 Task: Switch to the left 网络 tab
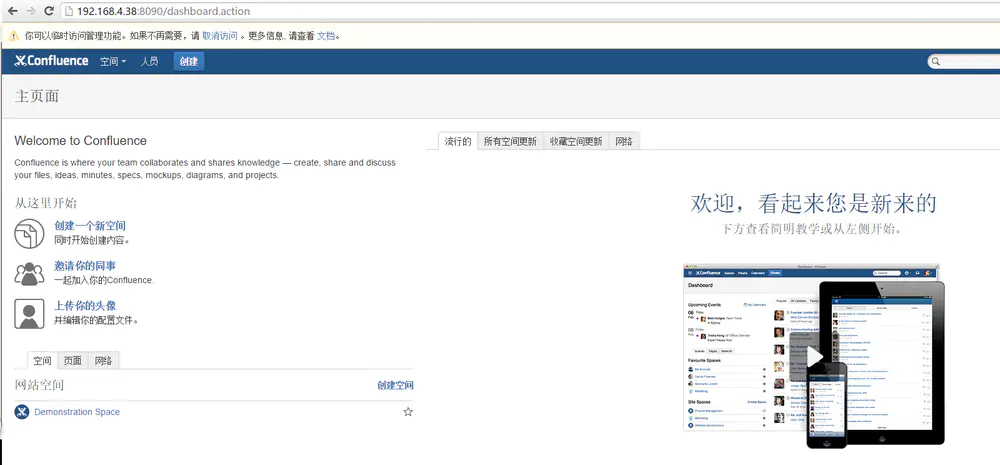pos(103,360)
